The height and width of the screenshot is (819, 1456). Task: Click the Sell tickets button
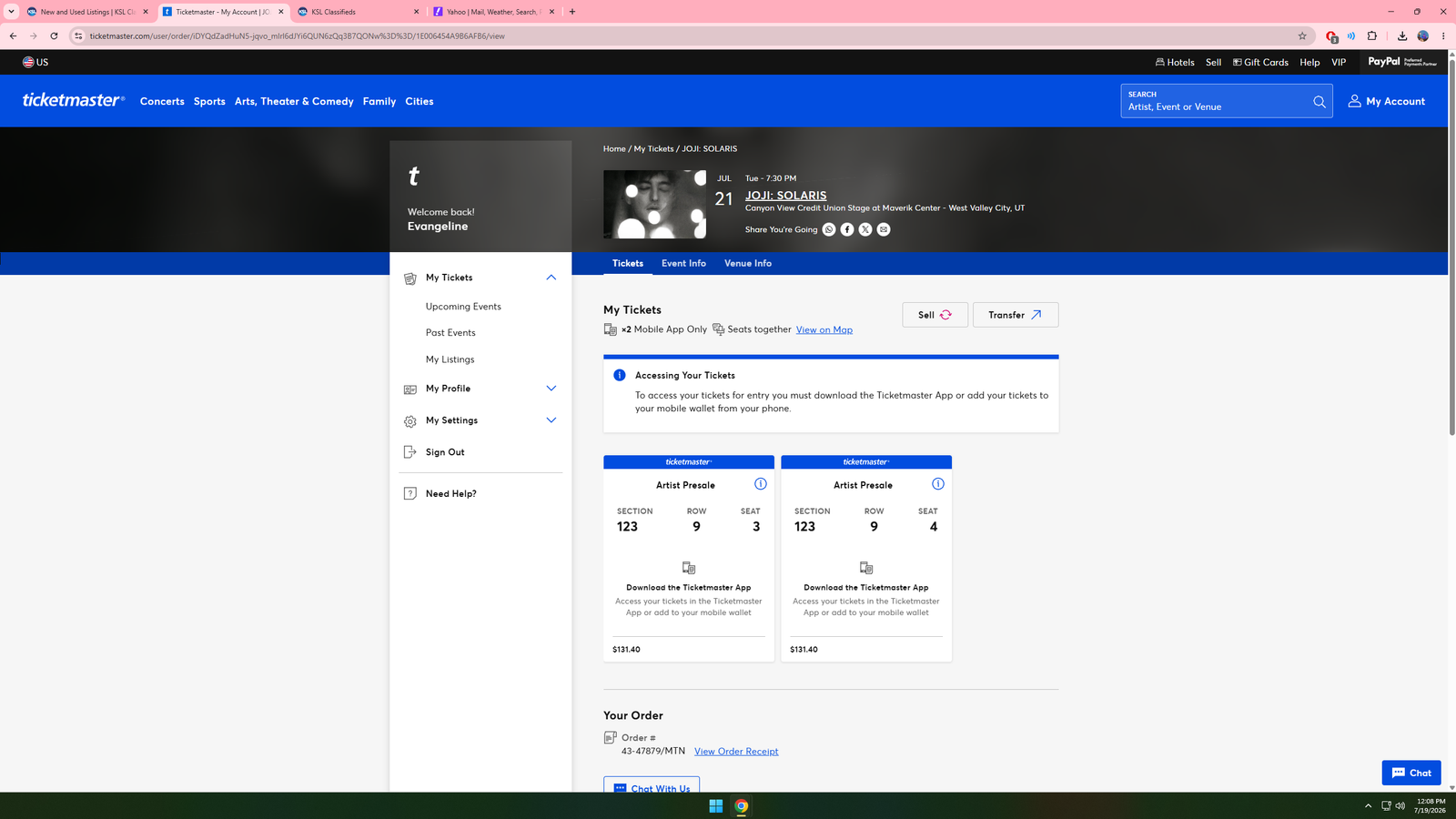(x=935, y=315)
